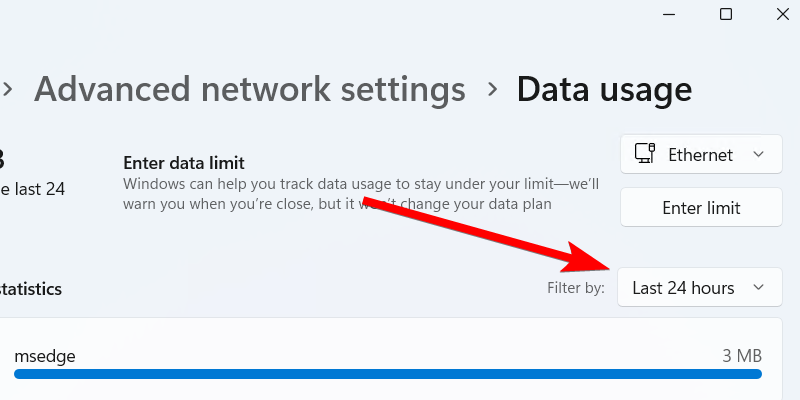800x400 pixels.
Task: Select the msedge app entry name
Action: click(x=45, y=355)
